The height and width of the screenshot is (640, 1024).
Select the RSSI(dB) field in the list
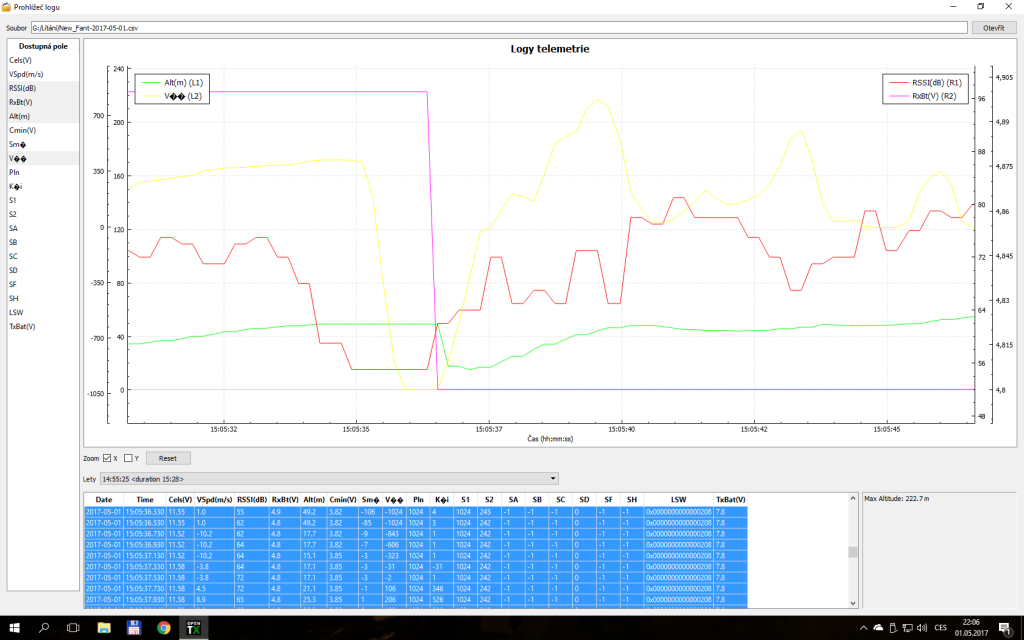tap(22, 88)
